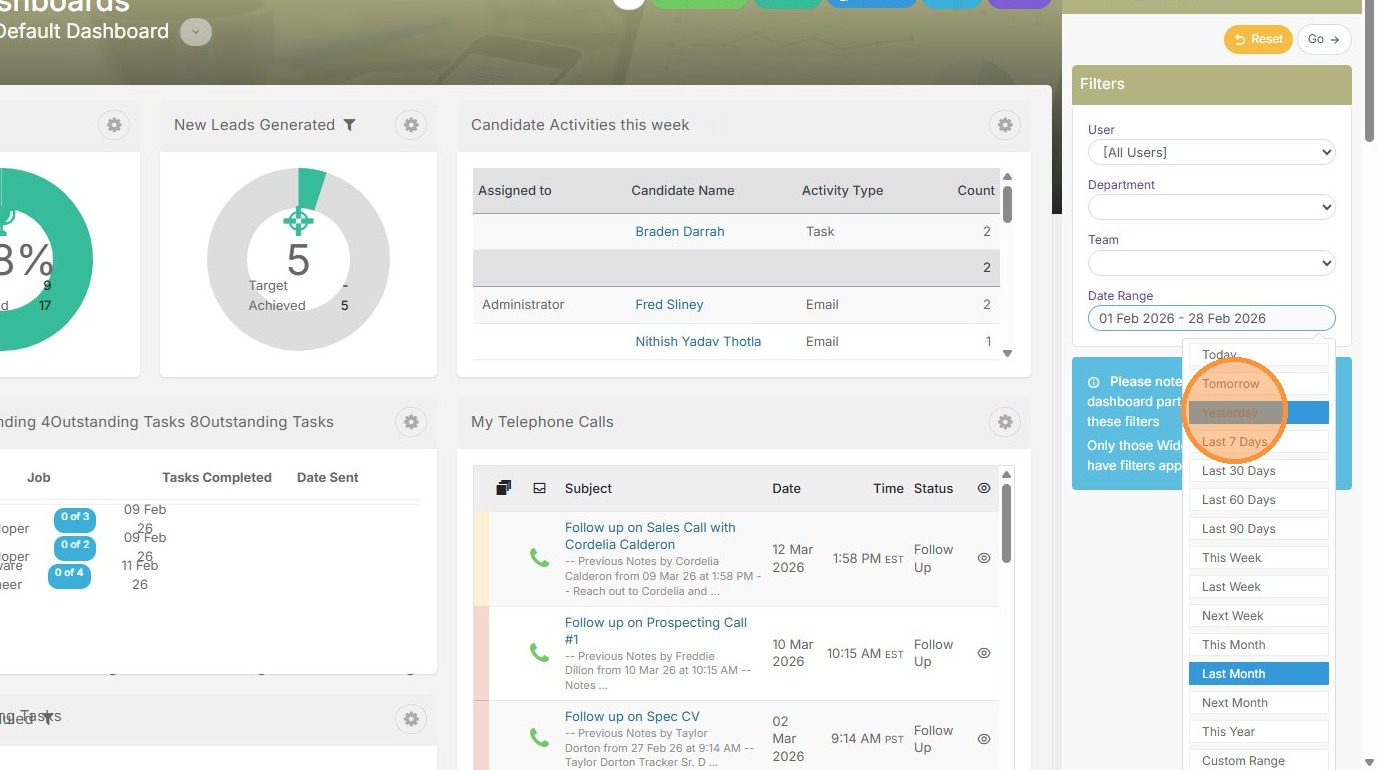Open Follow up on Spec CV call
The width and height of the screenshot is (1377, 770).
pyautogui.click(x=632, y=716)
